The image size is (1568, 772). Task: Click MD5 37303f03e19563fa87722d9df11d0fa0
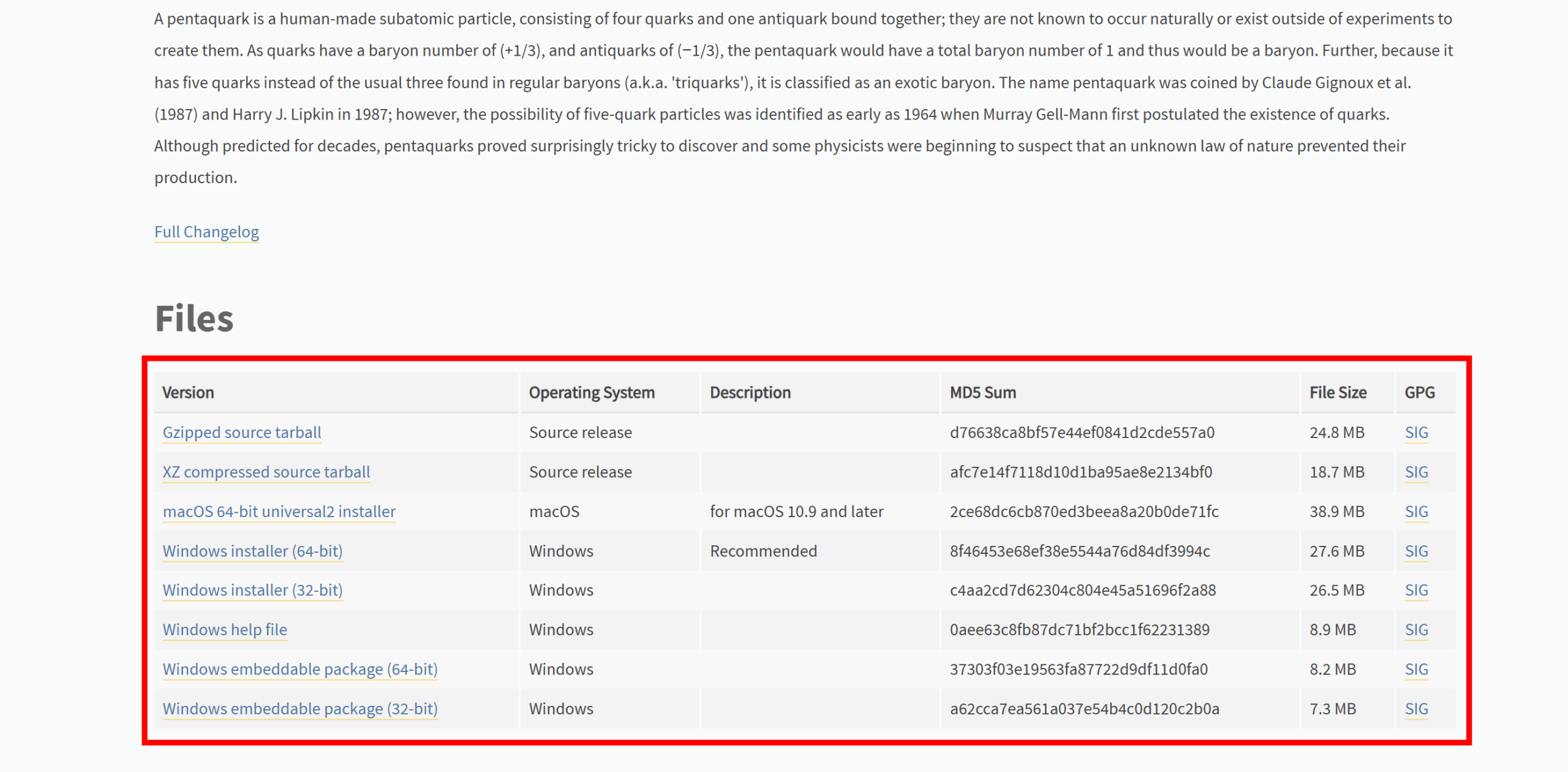(1079, 669)
